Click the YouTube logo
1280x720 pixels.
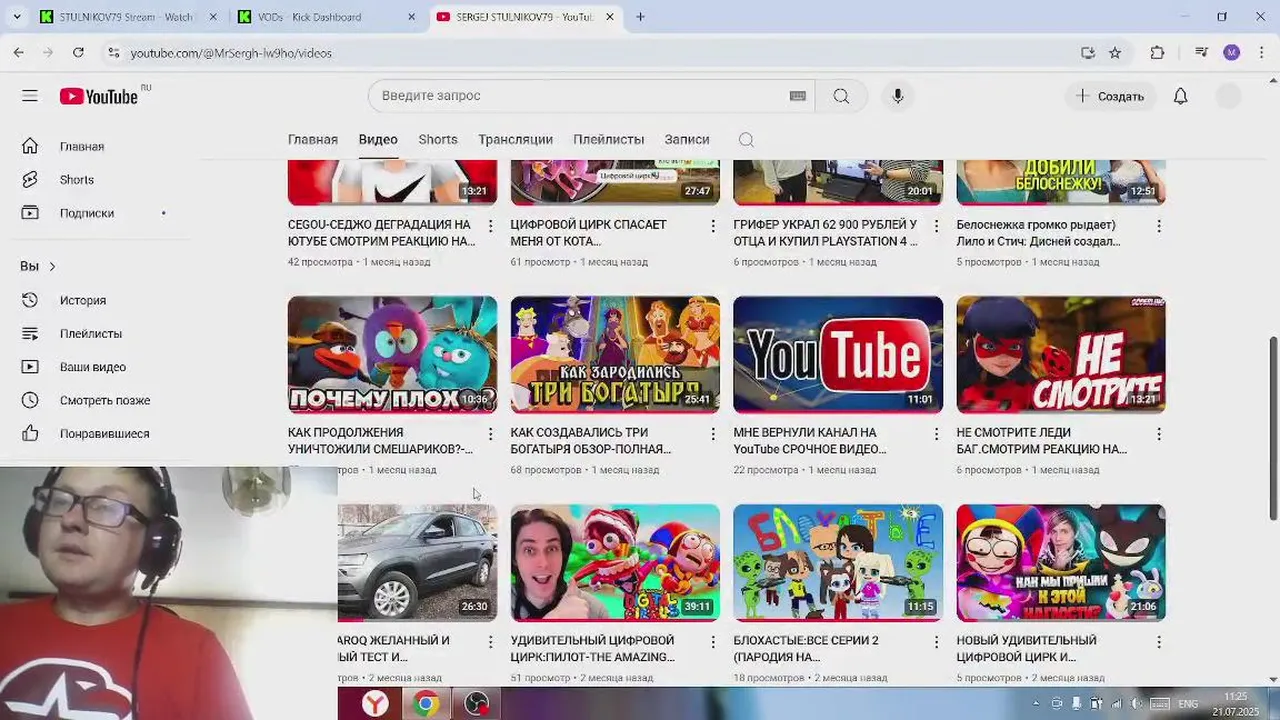99,96
